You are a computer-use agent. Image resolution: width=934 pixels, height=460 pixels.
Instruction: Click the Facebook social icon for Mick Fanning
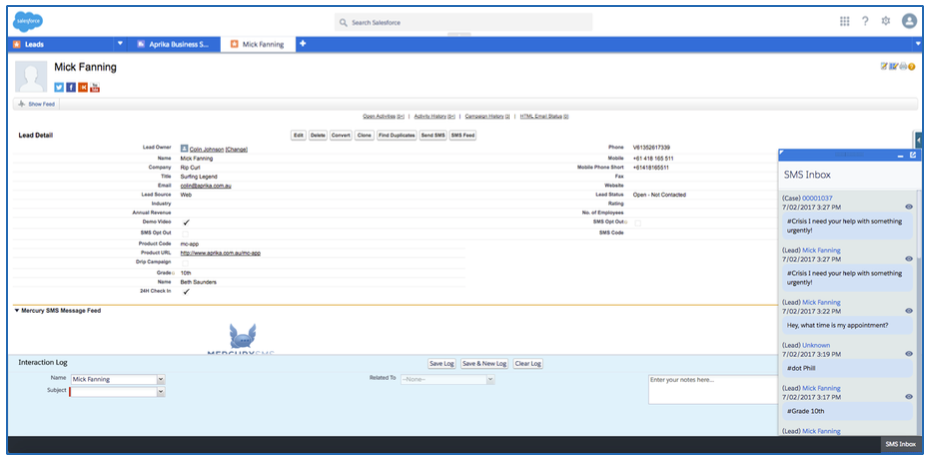[71, 88]
